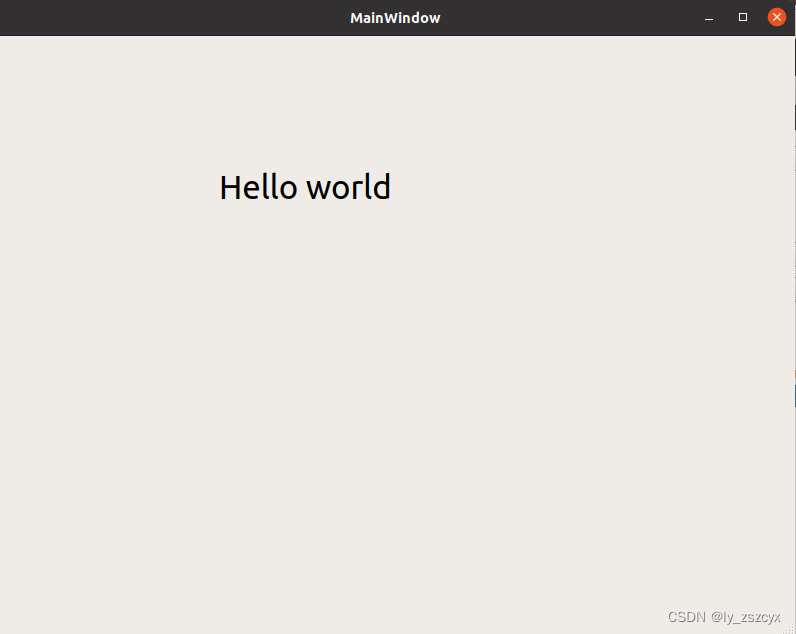Click the resize grip in bottom-right corner
Screen dimensions: 796x634
click(x=789, y=629)
